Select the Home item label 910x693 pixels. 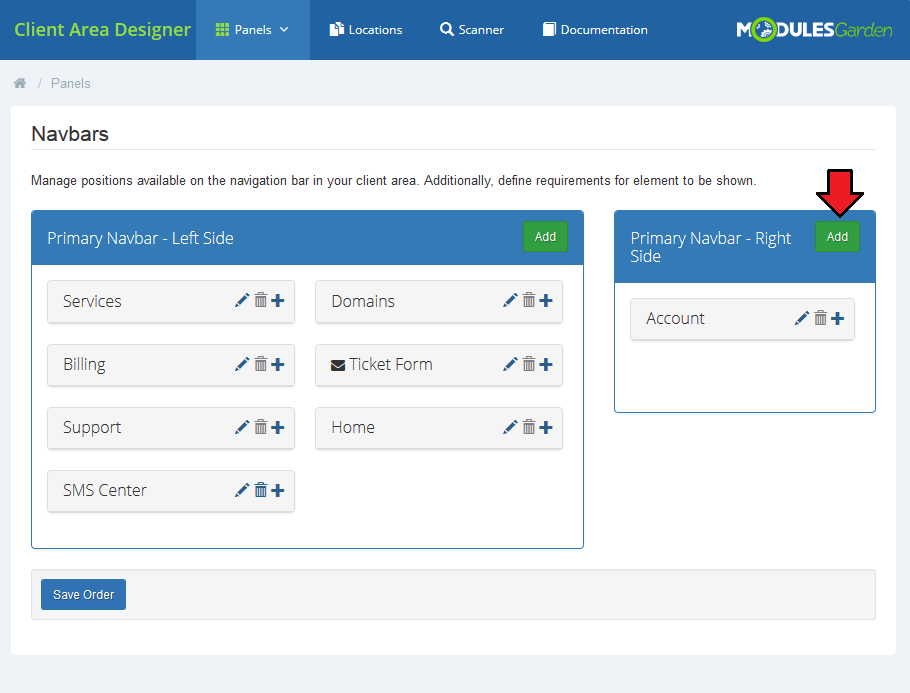point(353,428)
